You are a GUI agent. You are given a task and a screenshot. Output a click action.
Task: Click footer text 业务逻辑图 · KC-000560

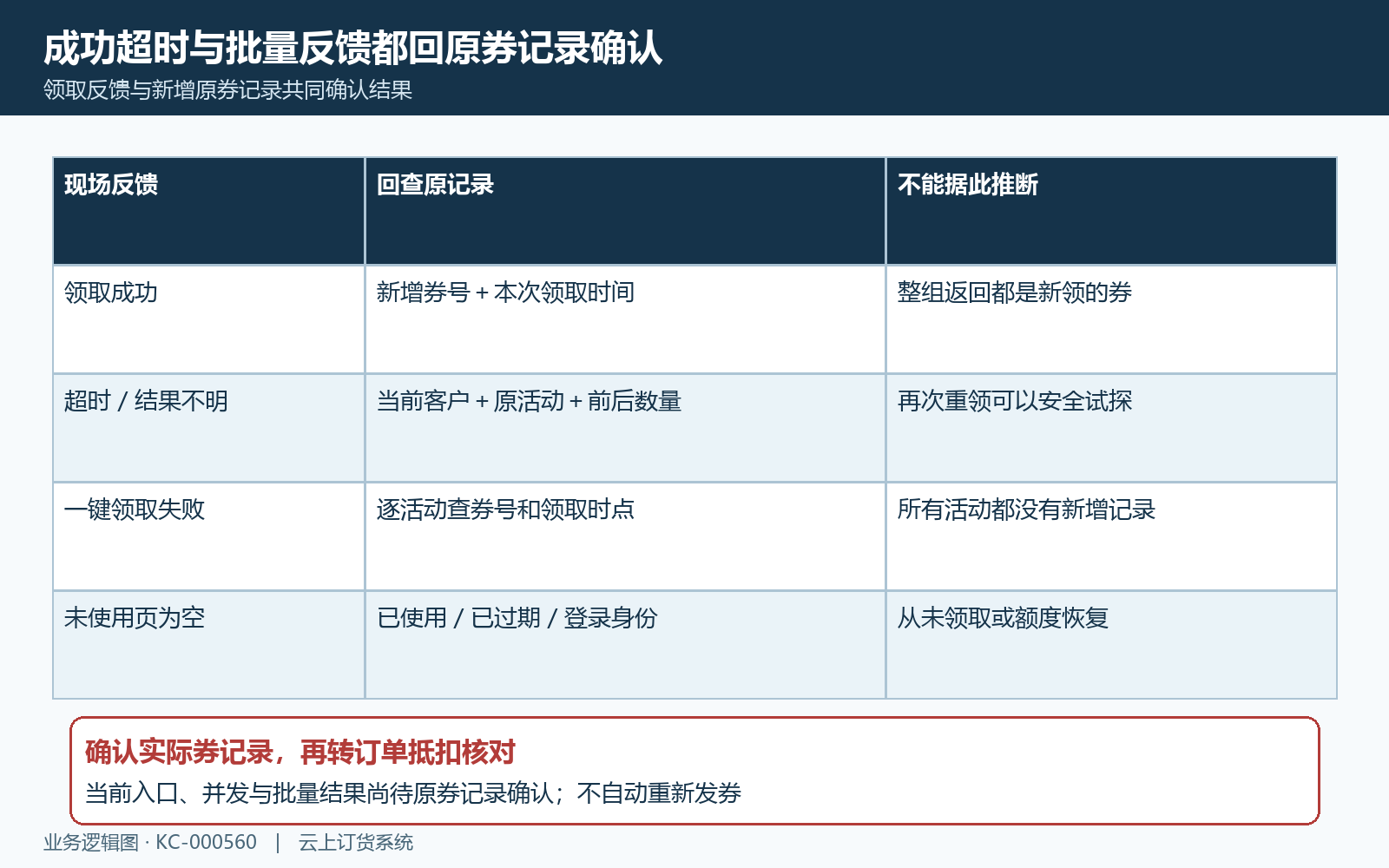point(150,842)
